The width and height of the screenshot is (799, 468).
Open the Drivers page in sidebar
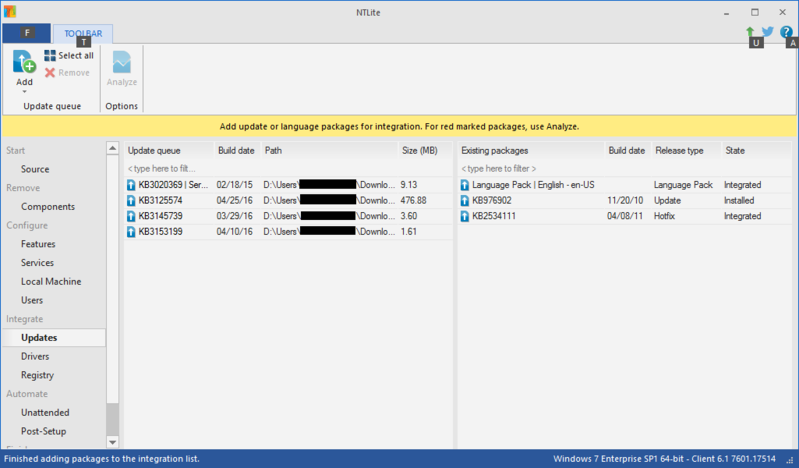pos(35,357)
